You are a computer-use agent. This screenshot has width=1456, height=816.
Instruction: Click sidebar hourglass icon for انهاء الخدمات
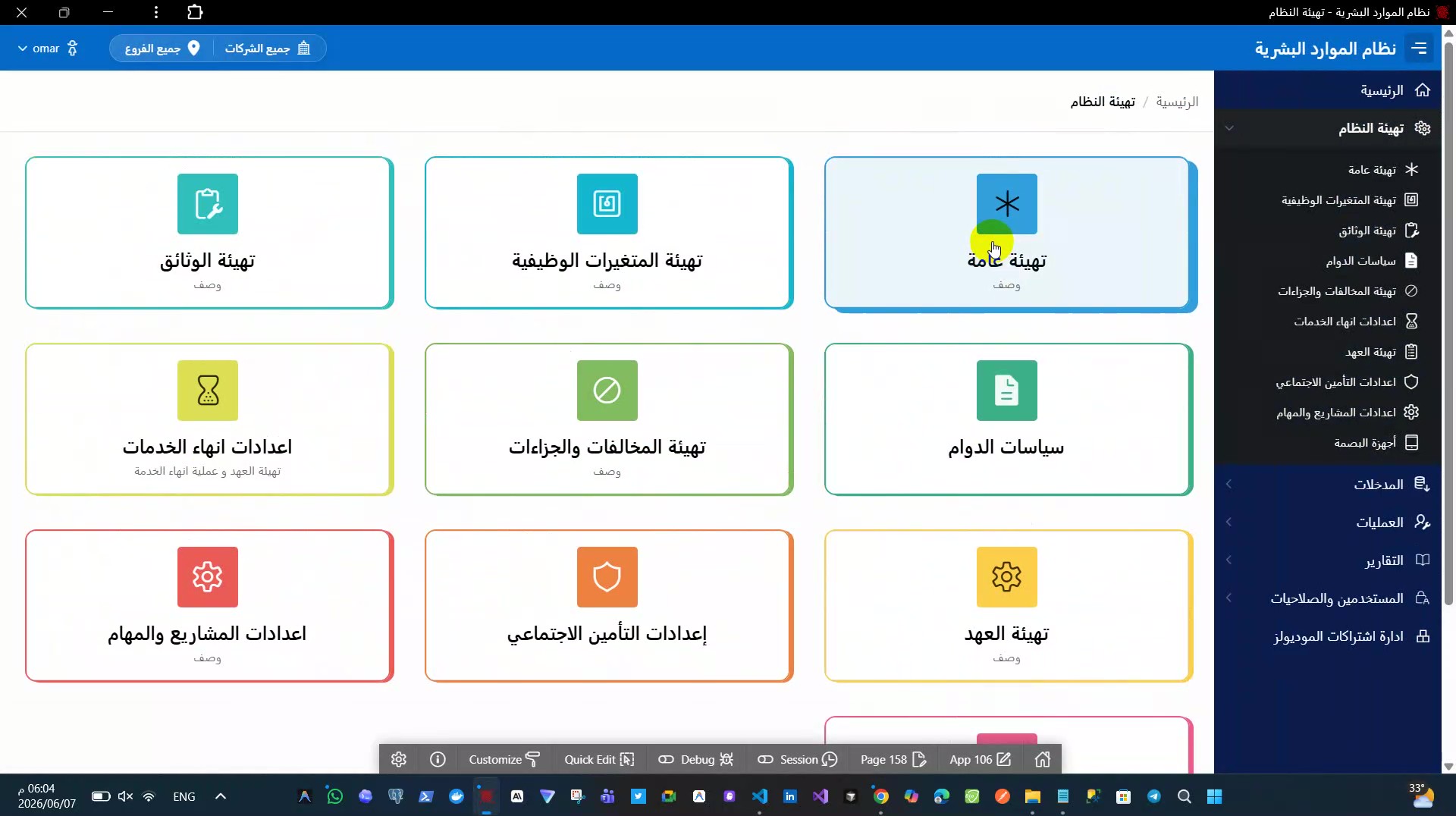click(x=1411, y=322)
